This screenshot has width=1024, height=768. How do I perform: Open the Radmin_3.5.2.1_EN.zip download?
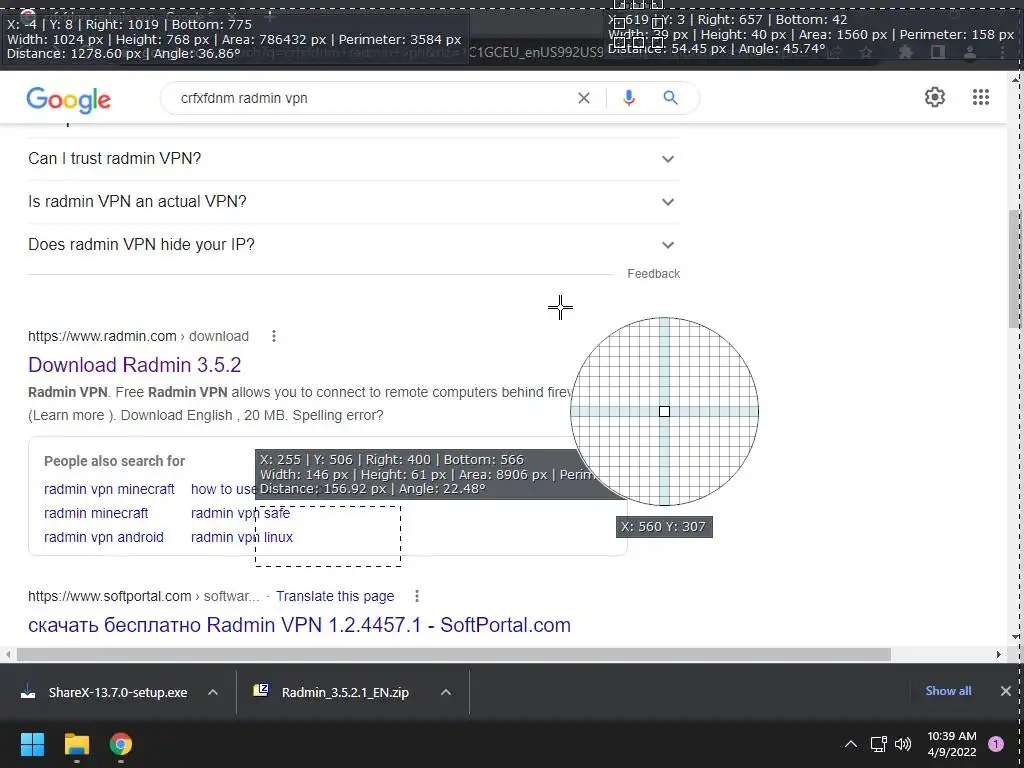coord(345,692)
